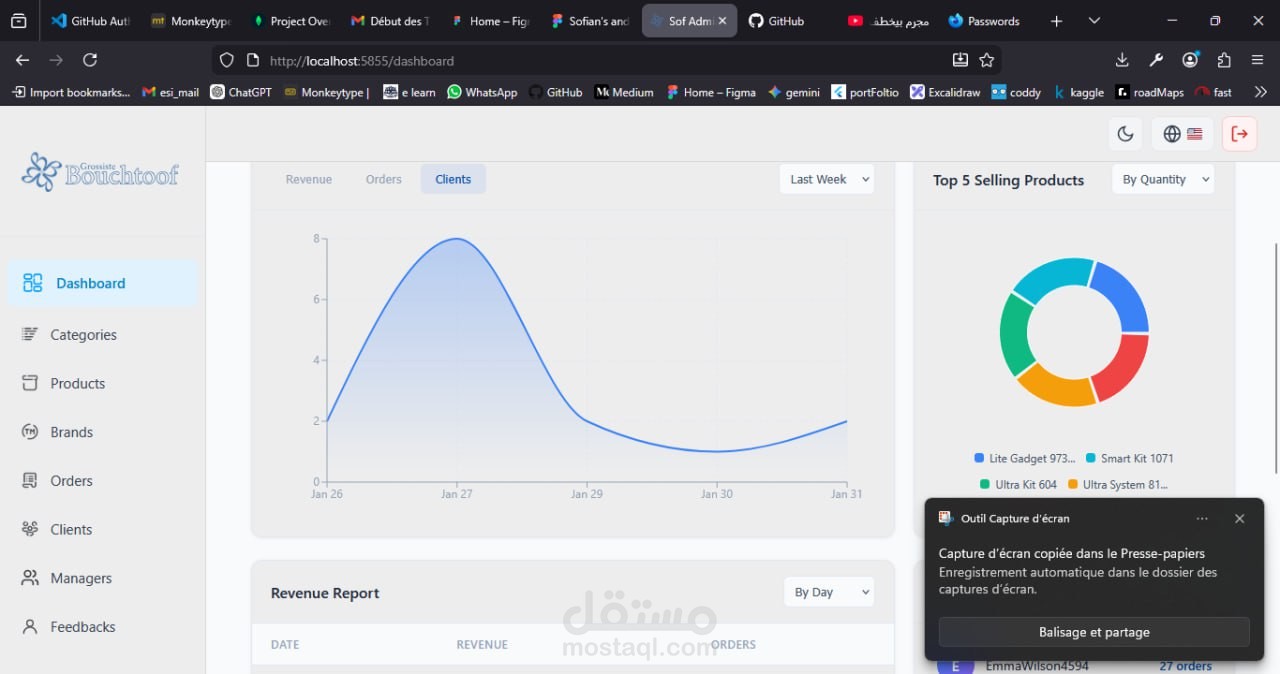Click the DATE column header
The width and height of the screenshot is (1280, 674).
(x=285, y=644)
